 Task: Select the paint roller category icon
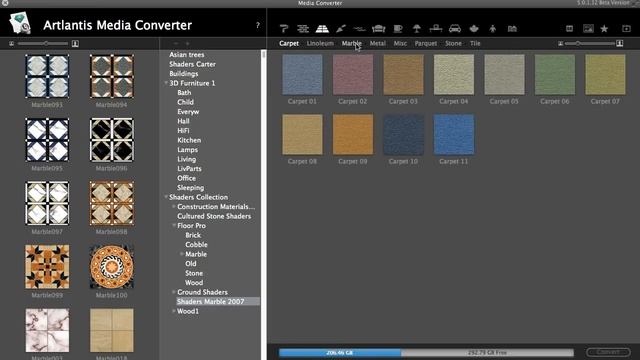284,29
